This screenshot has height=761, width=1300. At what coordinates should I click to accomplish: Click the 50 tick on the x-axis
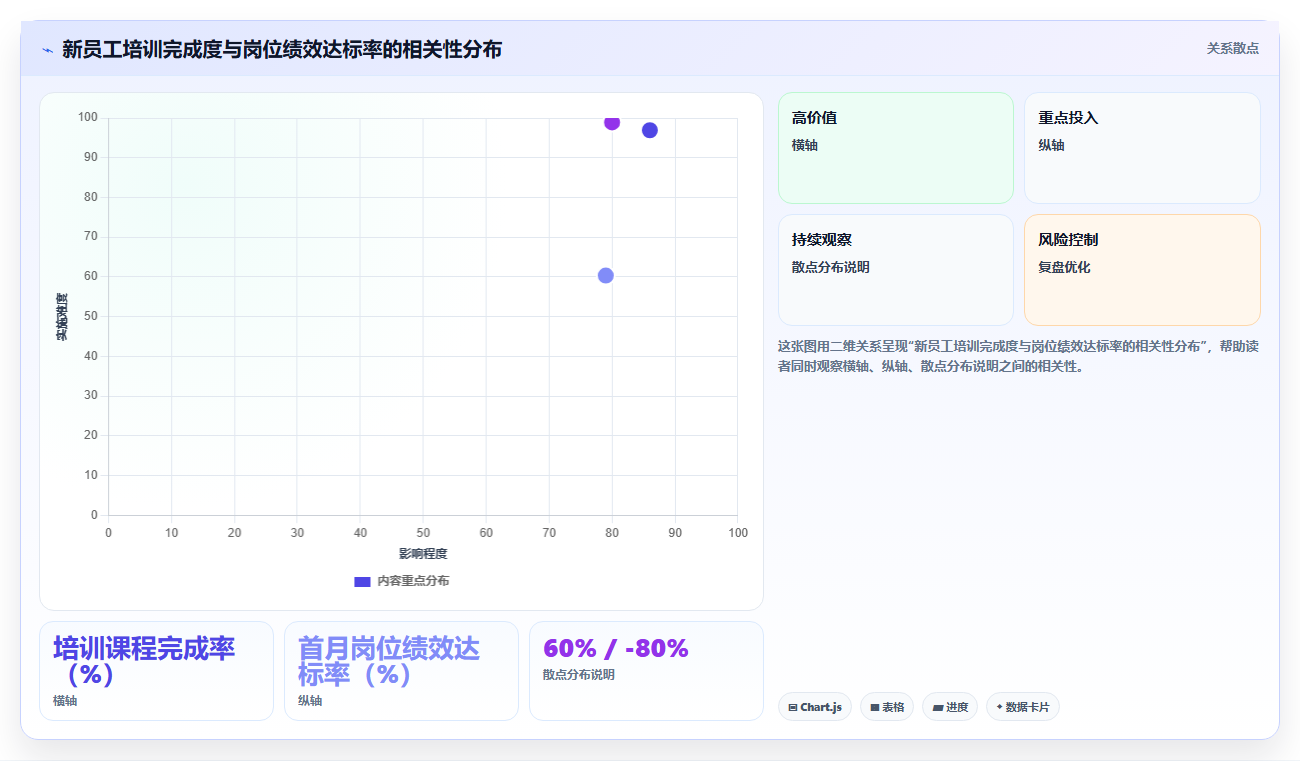tap(423, 533)
